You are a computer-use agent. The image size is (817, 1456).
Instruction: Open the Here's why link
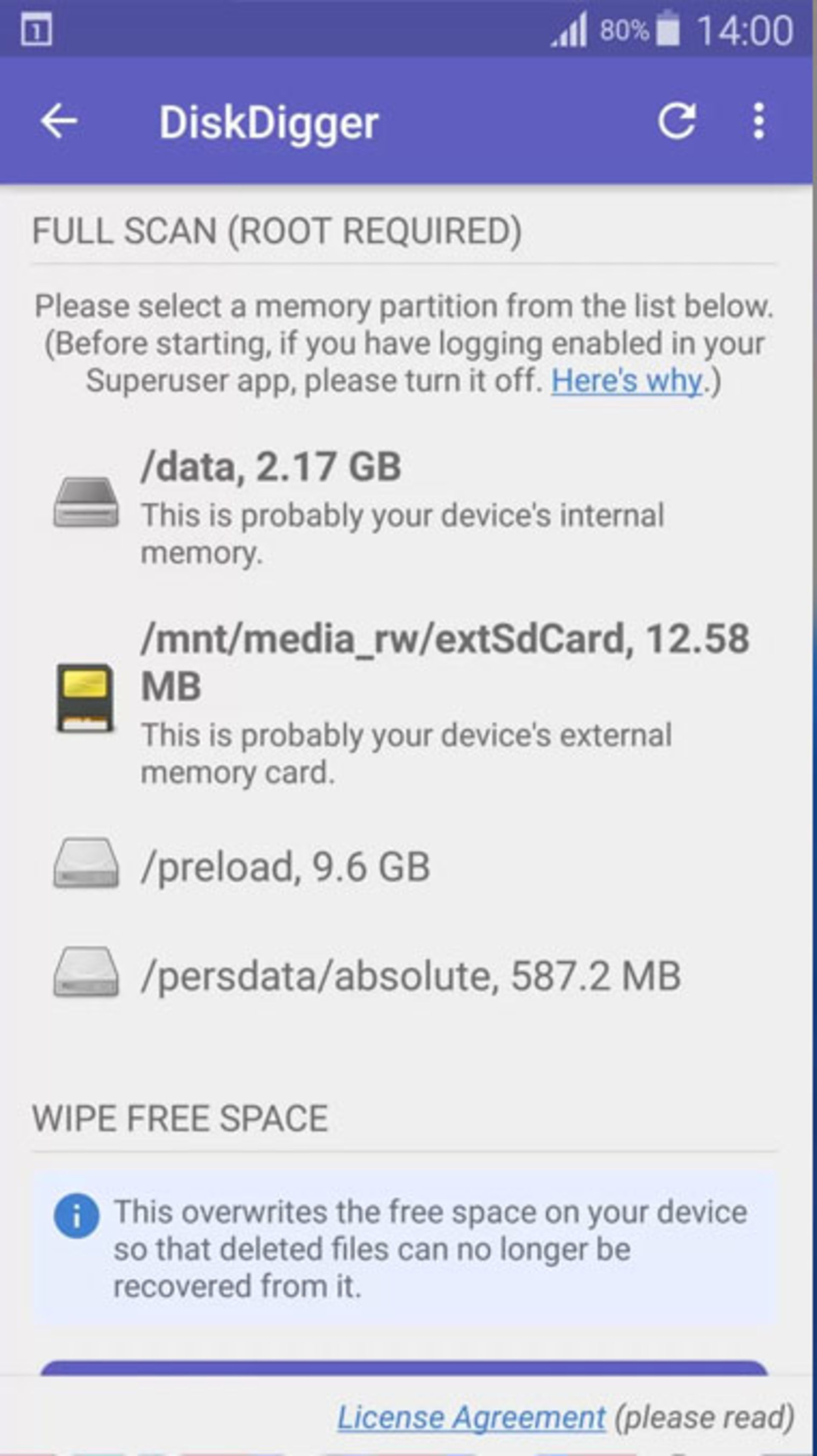point(627,380)
